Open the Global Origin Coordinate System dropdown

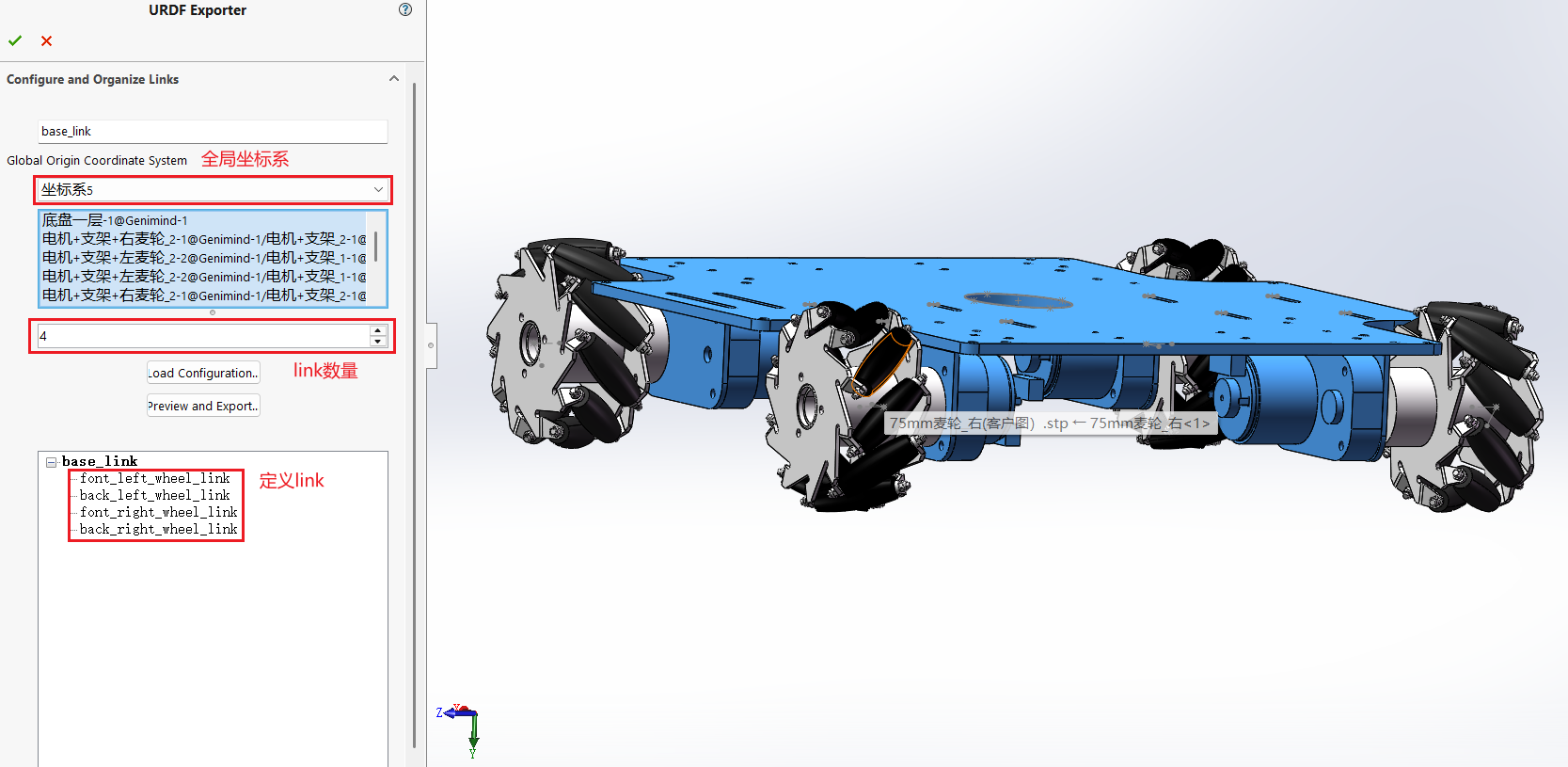tap(377, 190)
